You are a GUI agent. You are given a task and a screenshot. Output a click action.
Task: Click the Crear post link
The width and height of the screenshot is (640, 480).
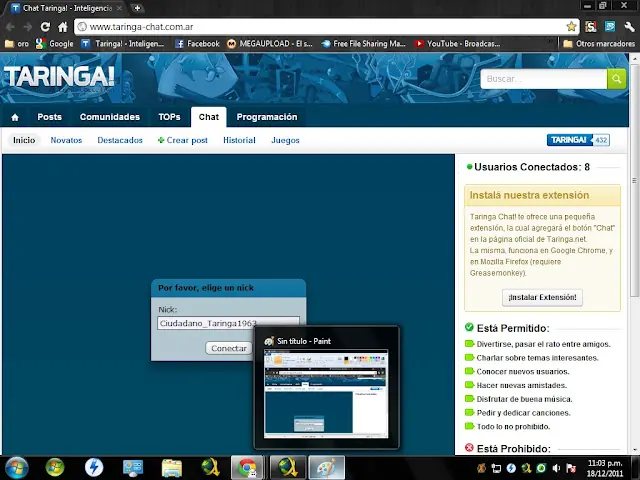tap(182, 140)
